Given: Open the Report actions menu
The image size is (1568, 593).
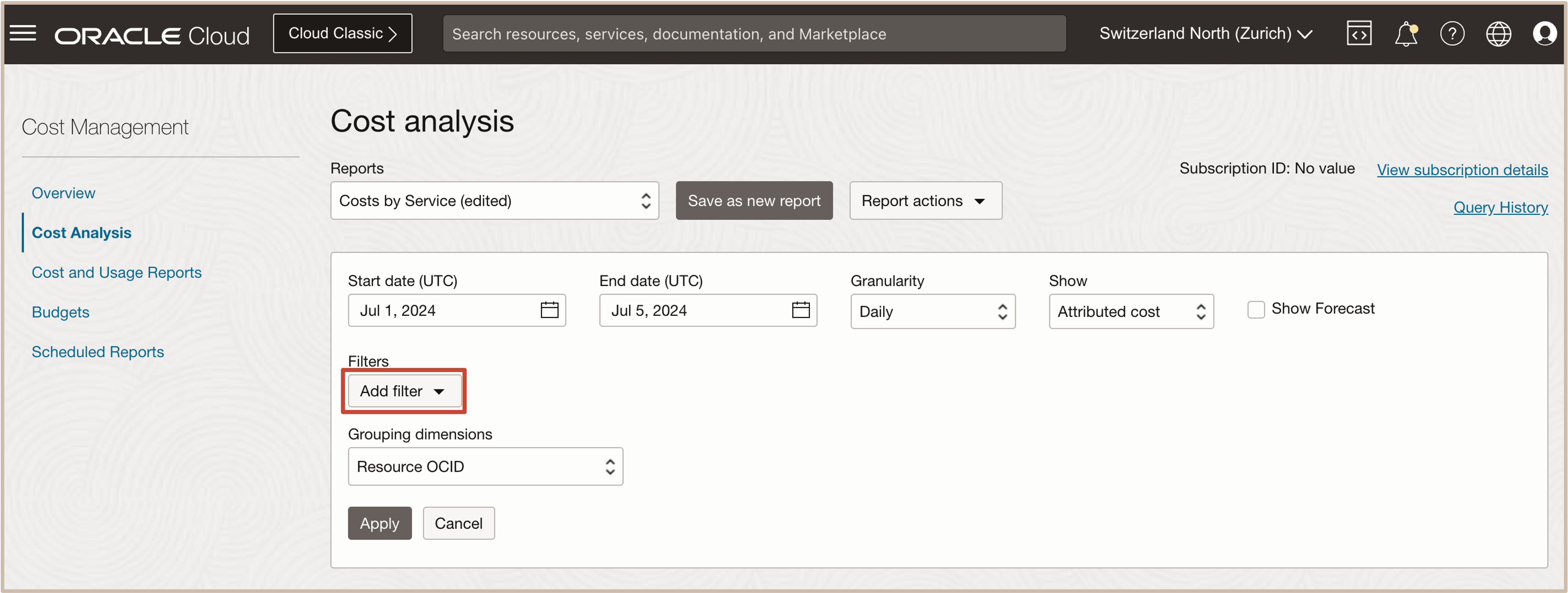Looking at the screenshot, I should [x=925, y=201].
